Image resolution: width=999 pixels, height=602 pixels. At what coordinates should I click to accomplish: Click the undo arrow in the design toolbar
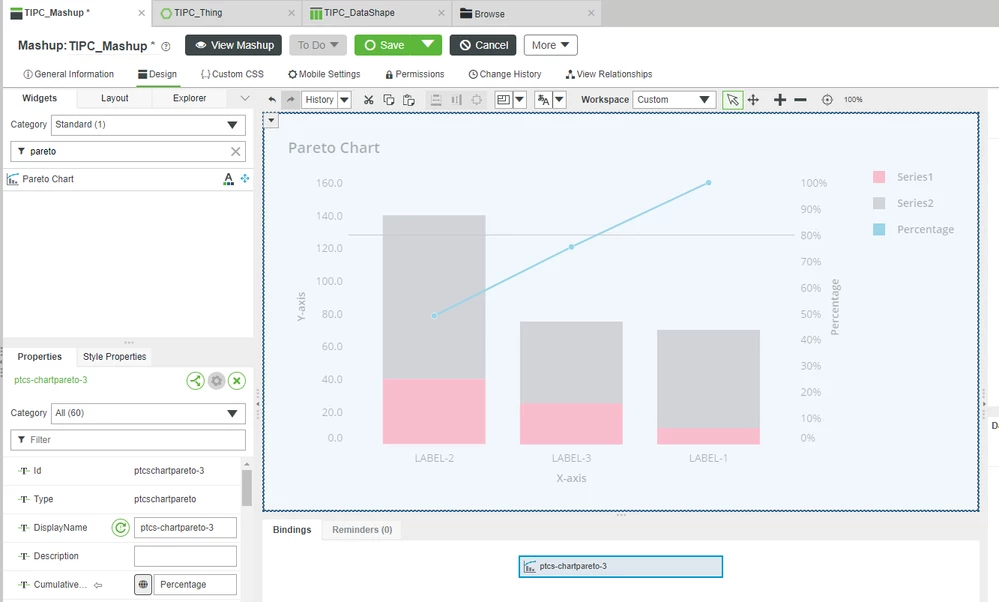[272, 99]
